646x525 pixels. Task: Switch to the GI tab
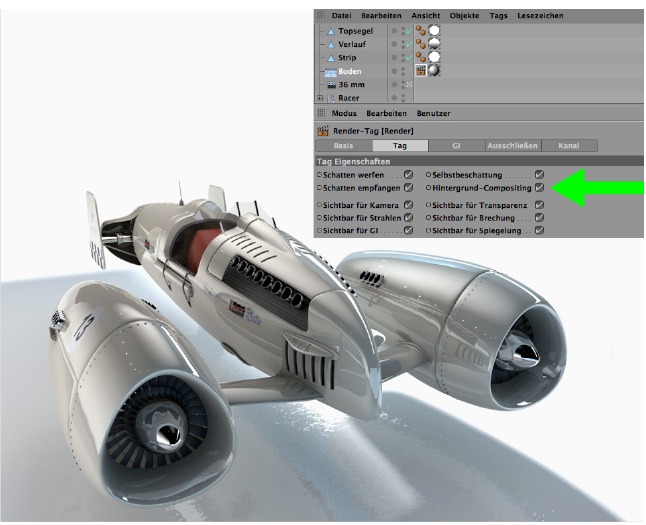tap(456, 145)
